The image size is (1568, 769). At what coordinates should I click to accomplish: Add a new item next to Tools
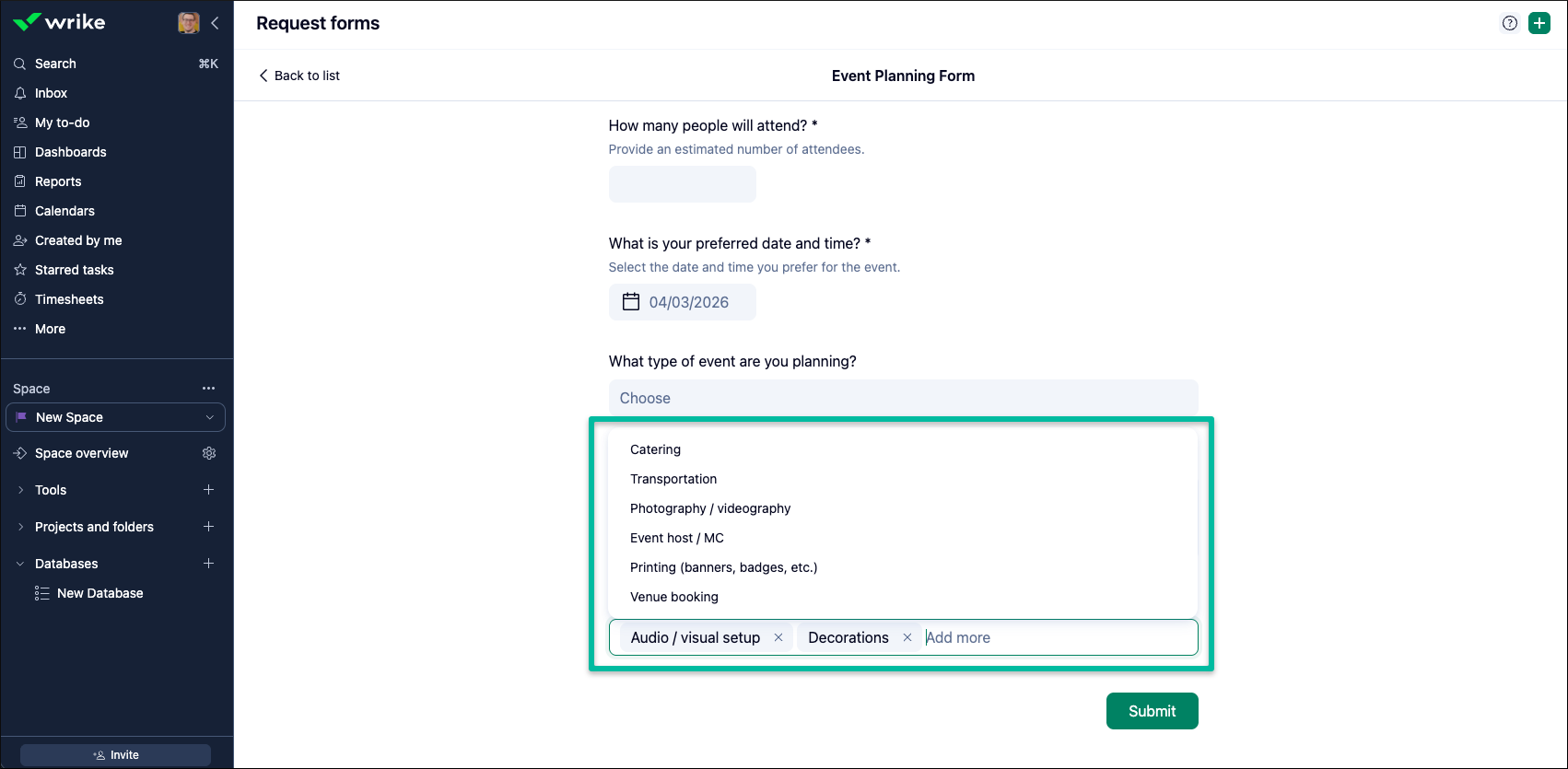(209, 490)
